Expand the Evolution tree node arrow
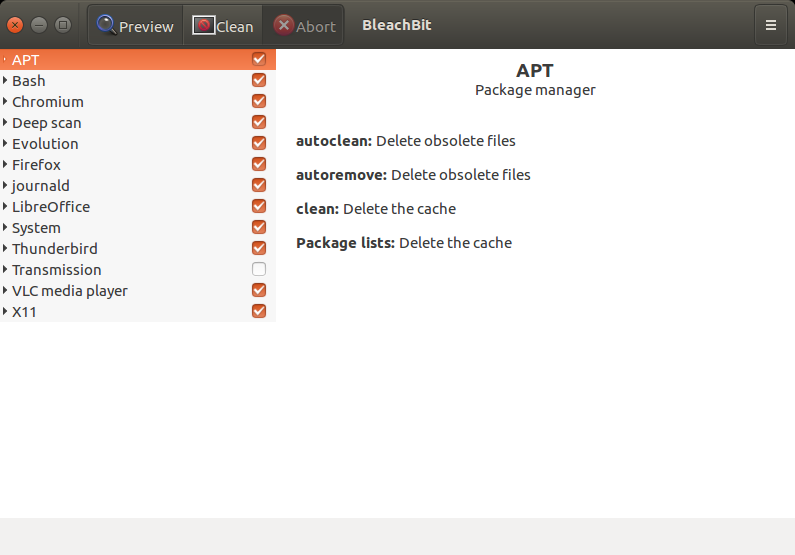The width and height of the screenshot is (795, 555). [x=5, y=143]
